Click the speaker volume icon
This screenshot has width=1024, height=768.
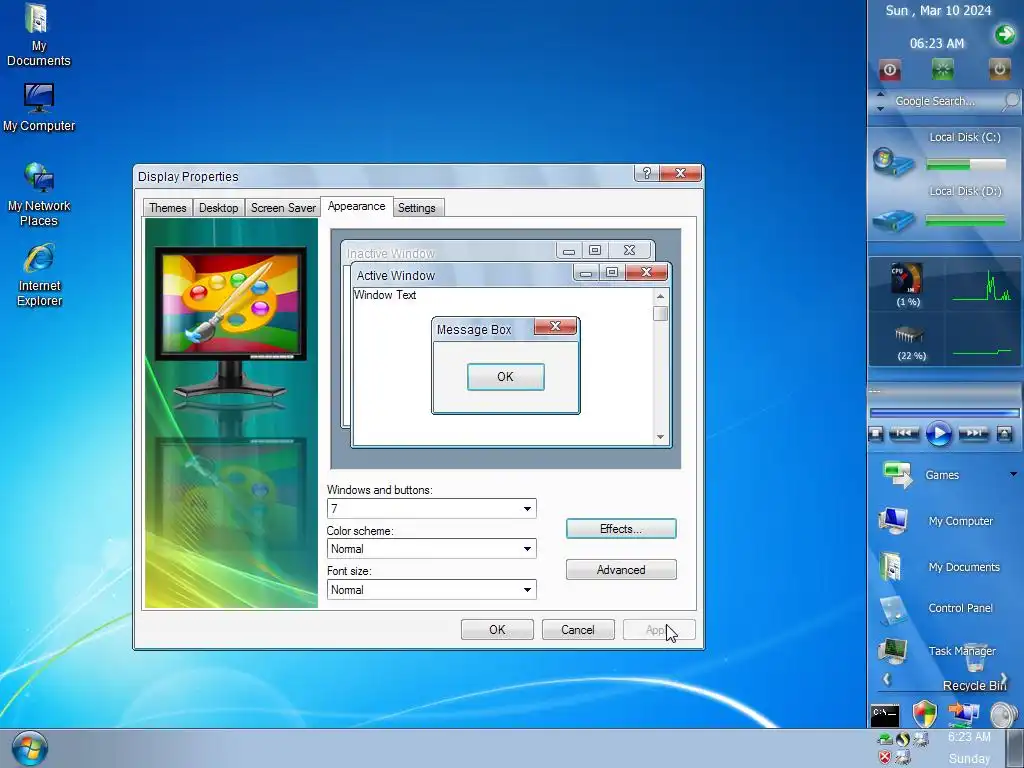click(x=1004, y=715)
